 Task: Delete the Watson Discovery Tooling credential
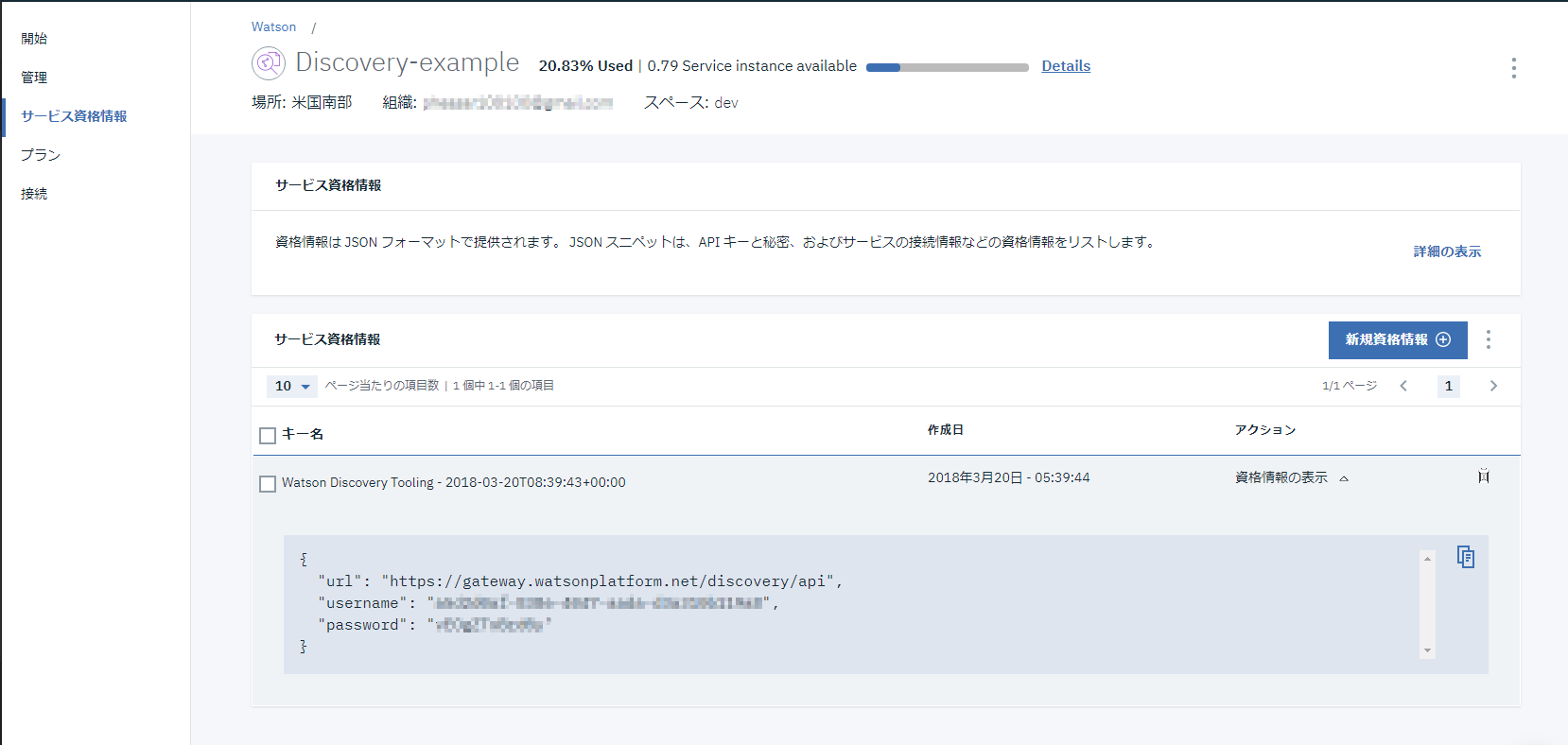1483,476
